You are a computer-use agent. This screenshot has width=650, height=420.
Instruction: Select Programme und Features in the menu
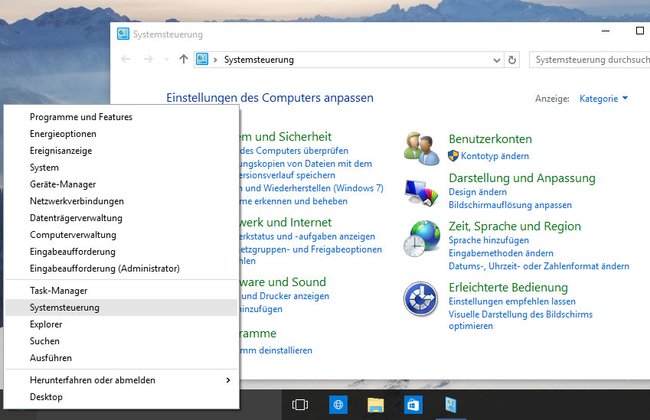[122, 117]
